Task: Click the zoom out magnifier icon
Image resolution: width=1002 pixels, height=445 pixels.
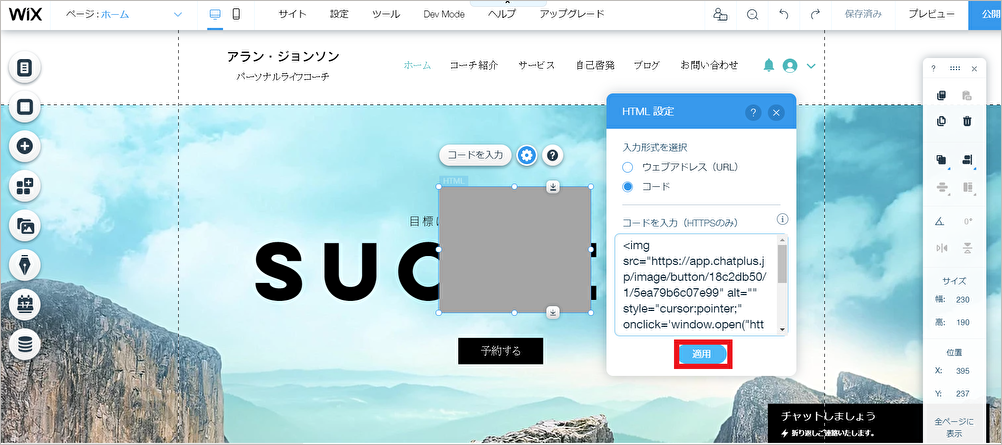Action: click(x=752, y=14)
